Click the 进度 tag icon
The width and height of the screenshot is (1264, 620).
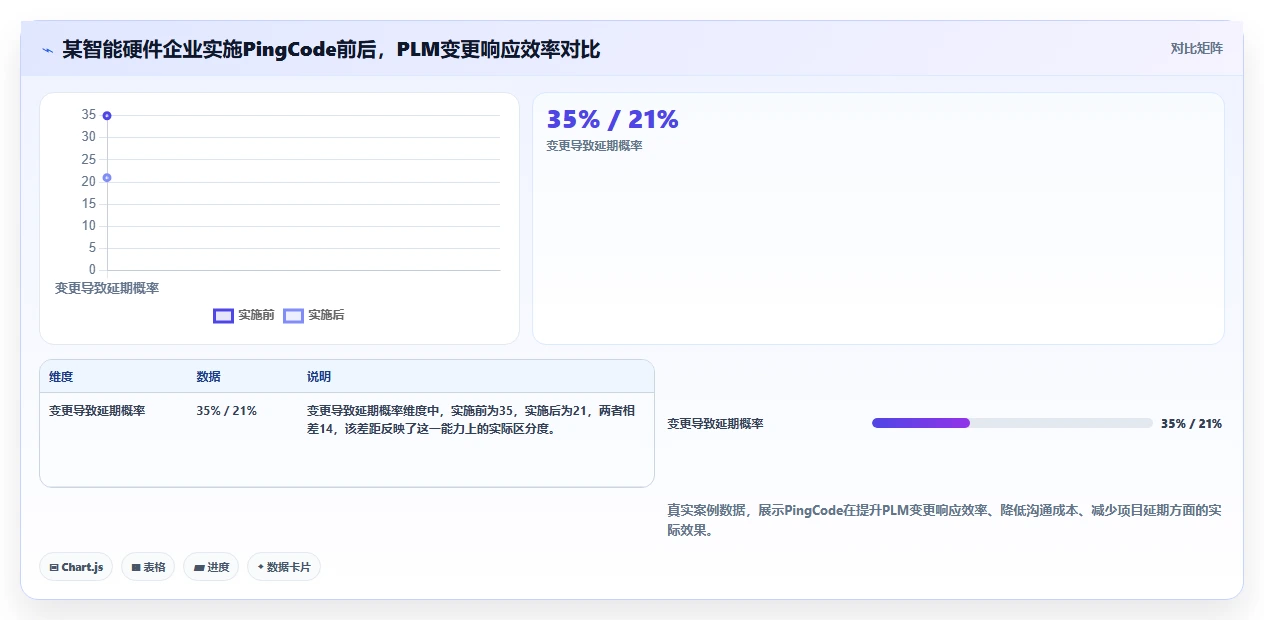(x=199, y=567)
